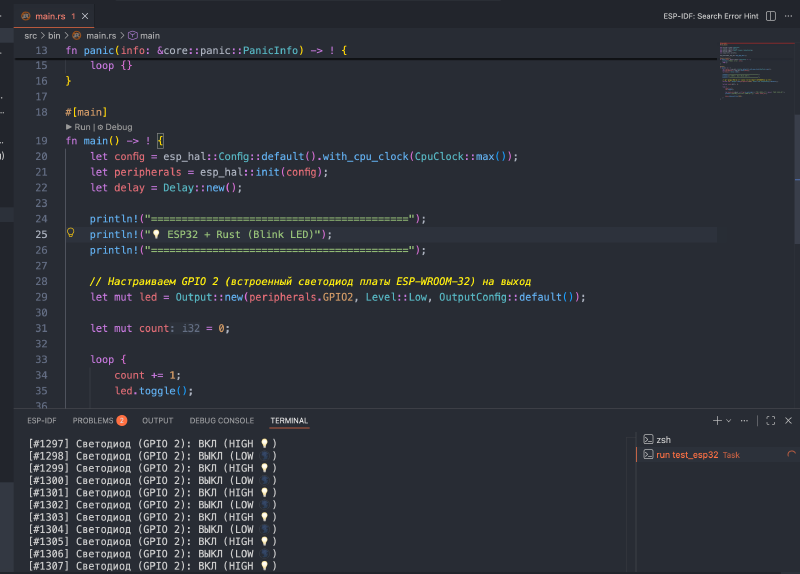This screenshot has width=800, height=574.
Task: Click the run test_esp32 terminal icon
Action: [x=648, y=455]
